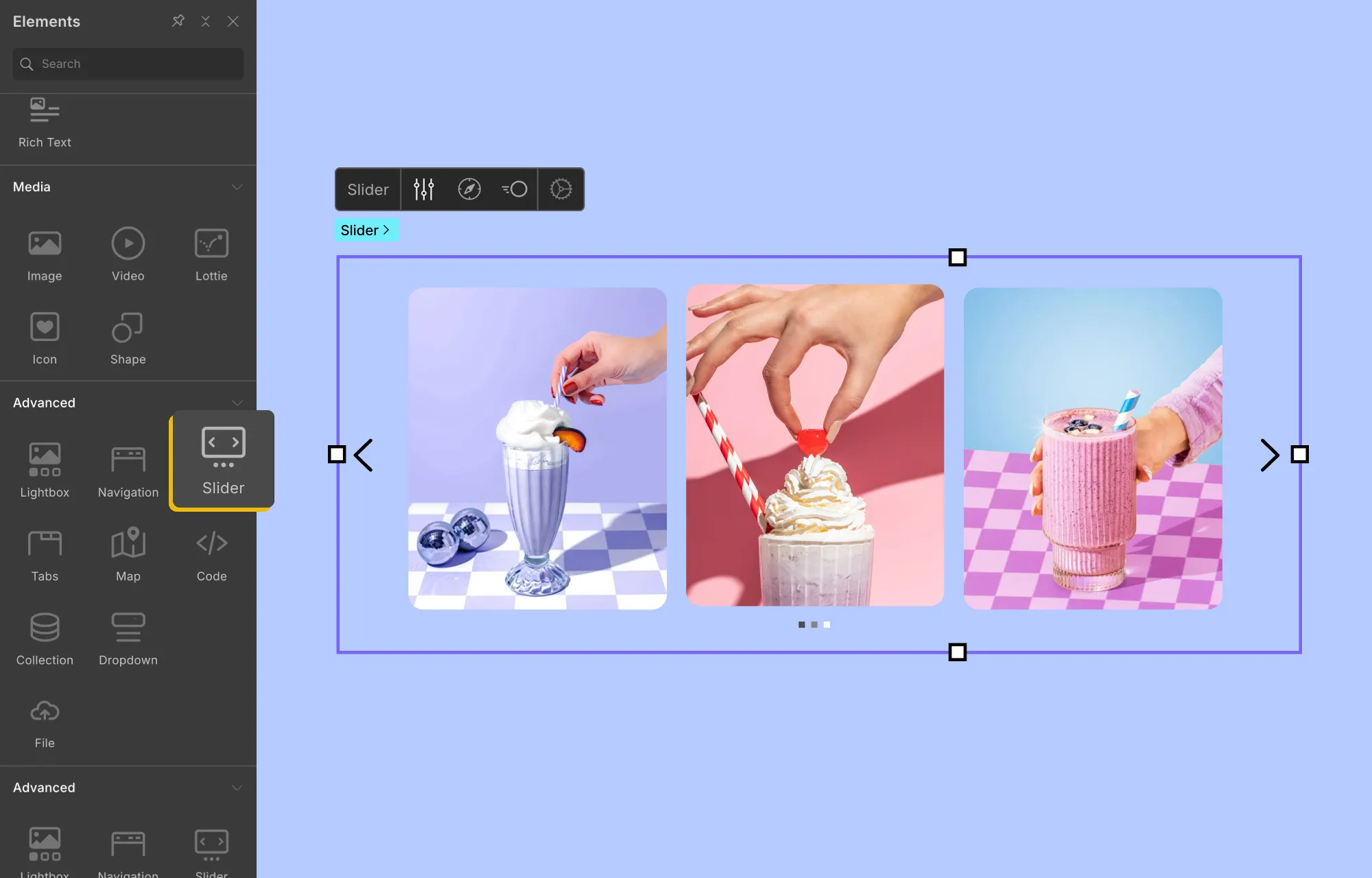Open the slider gear settings icon

[x=560, y=189]
